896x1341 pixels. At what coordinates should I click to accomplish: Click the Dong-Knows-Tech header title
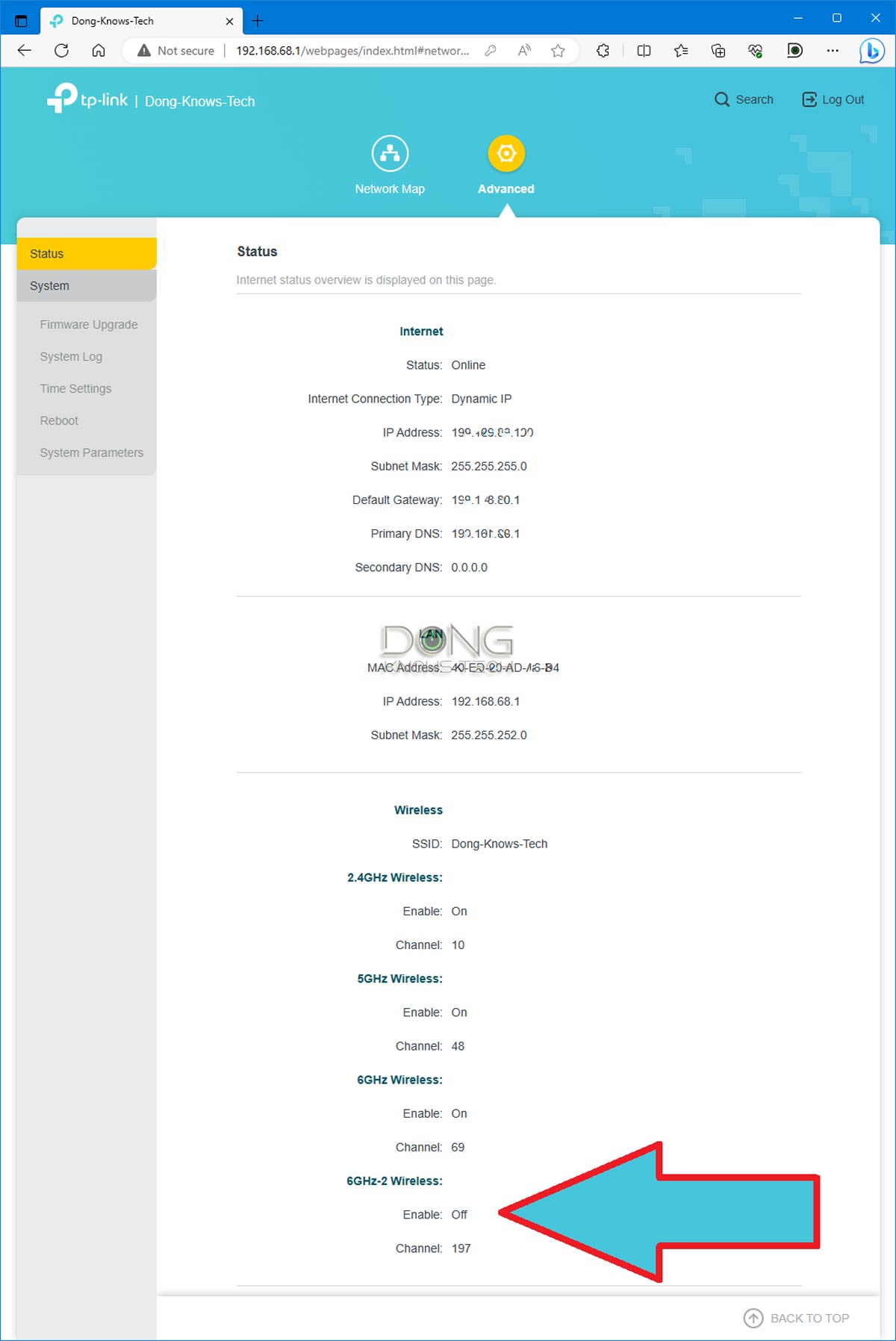(199, 102)
